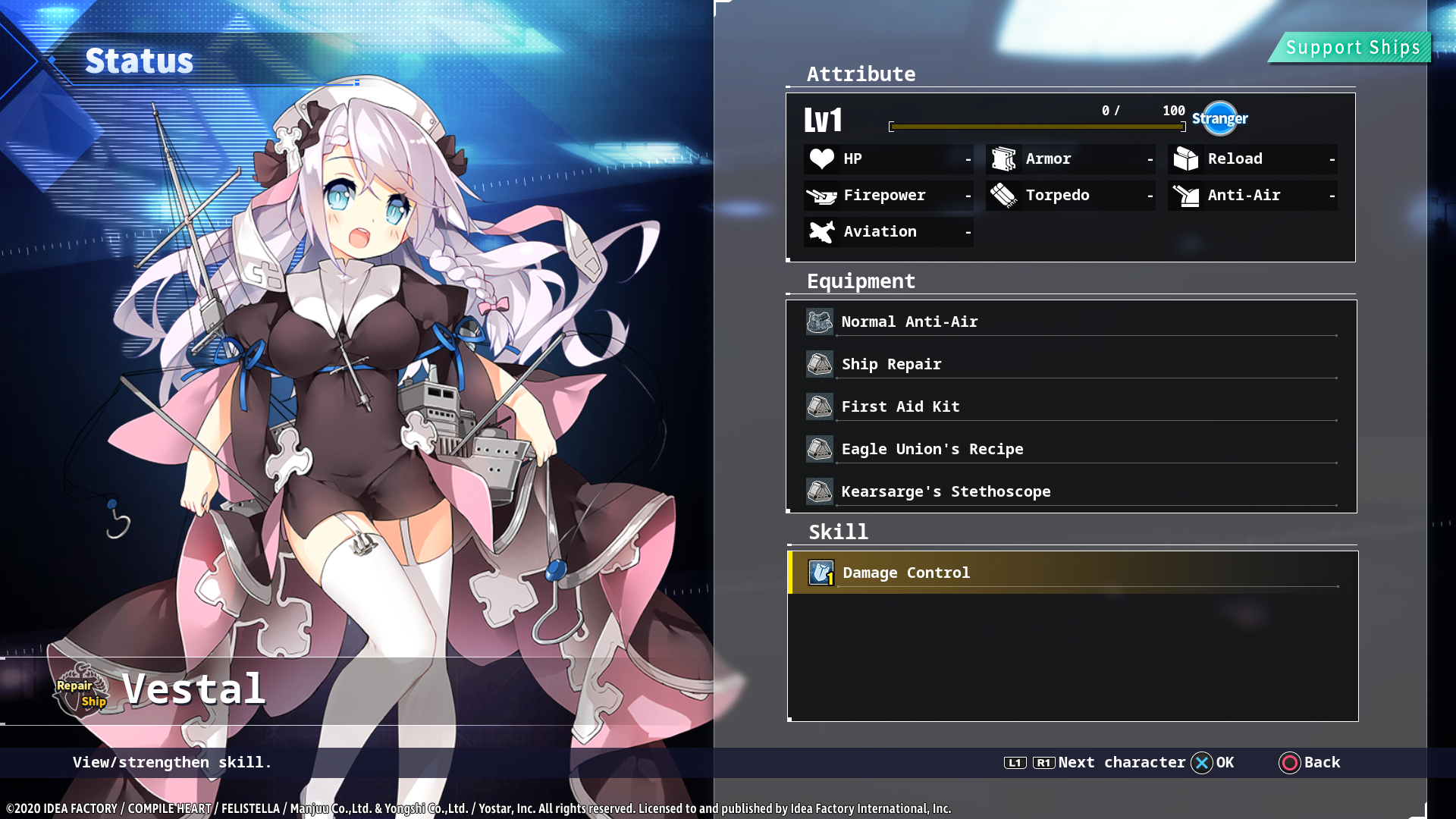1456x819 pixels.
Task: Click the Reload attribute icon
Action: pos(1185,158)
